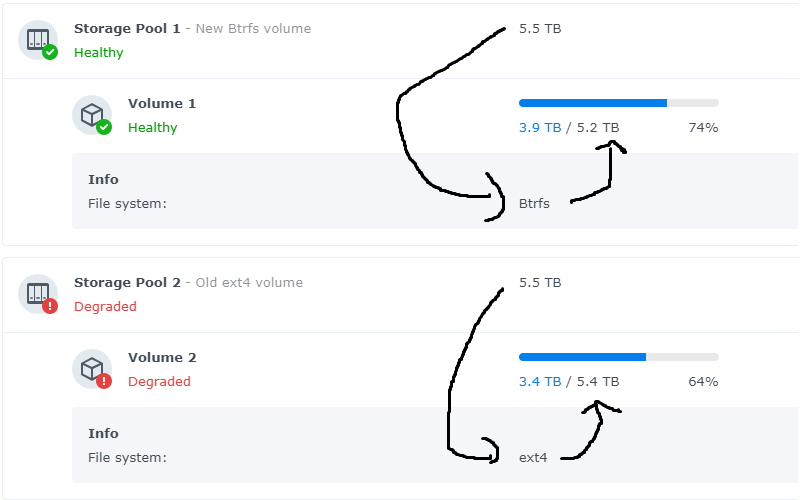Click the 3.4 TB used space link
The image size is (804, 500).
tap(540, 382)
